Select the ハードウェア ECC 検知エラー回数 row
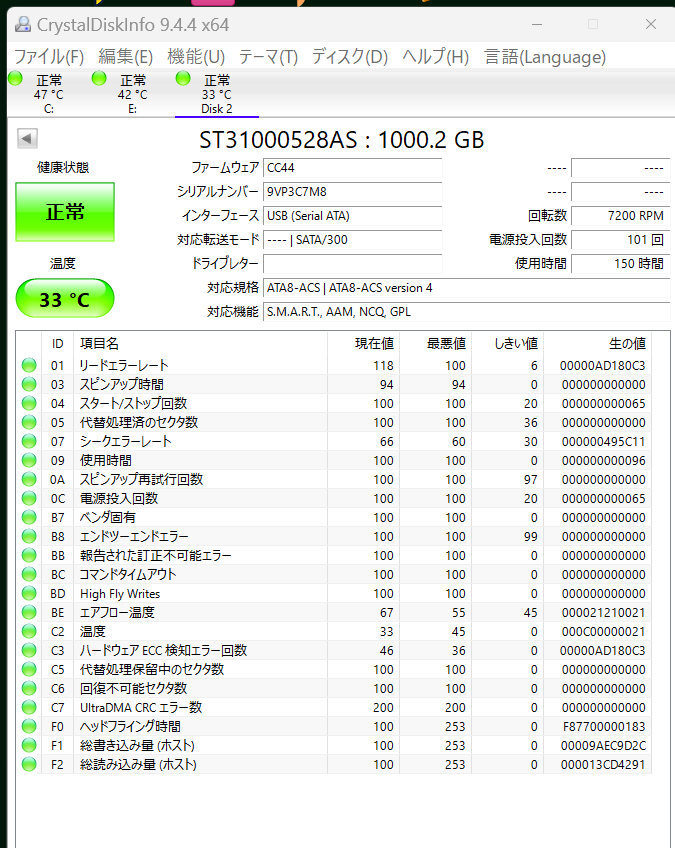The width and height of the screenshot is (675, 848). tap(334, 651)
